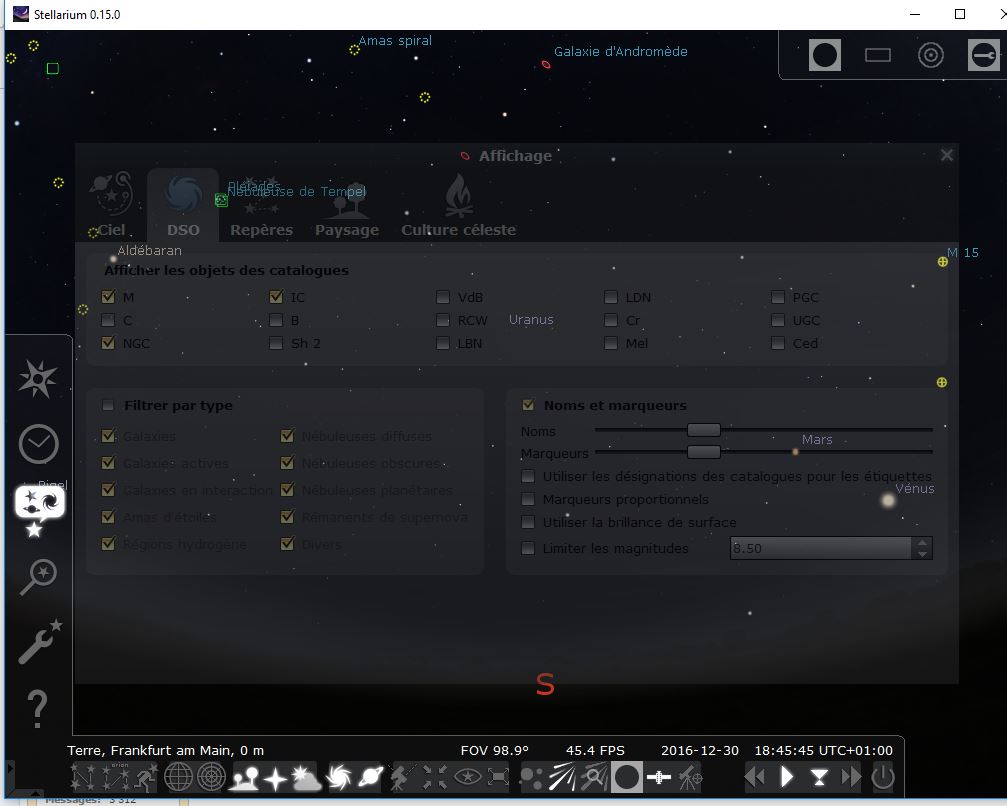
Task: Enable Filtrer par type checkbox
Action: coord(109,405)
